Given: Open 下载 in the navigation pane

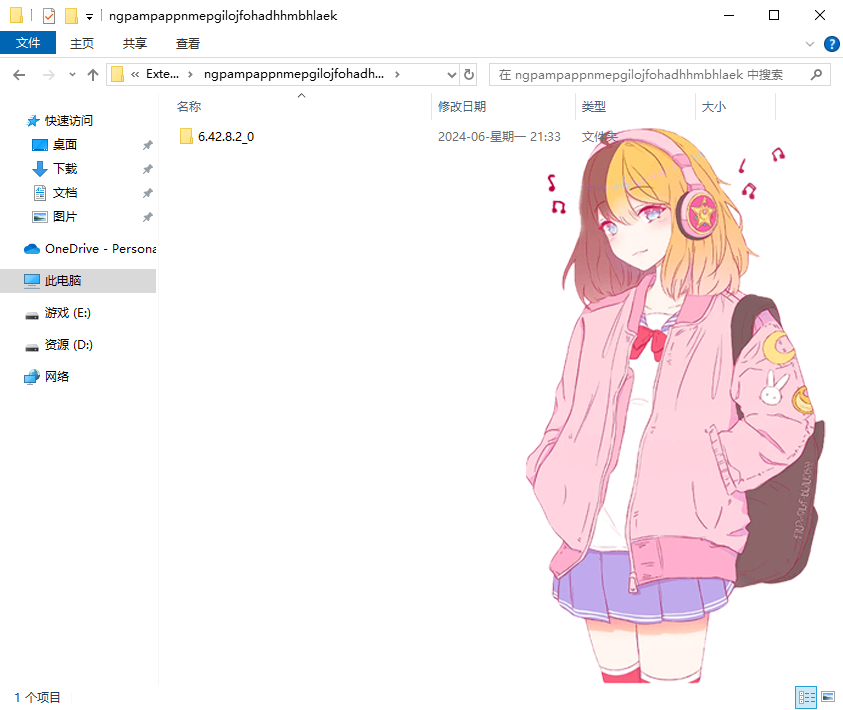Looking at the screenshot, I should 65,169.
